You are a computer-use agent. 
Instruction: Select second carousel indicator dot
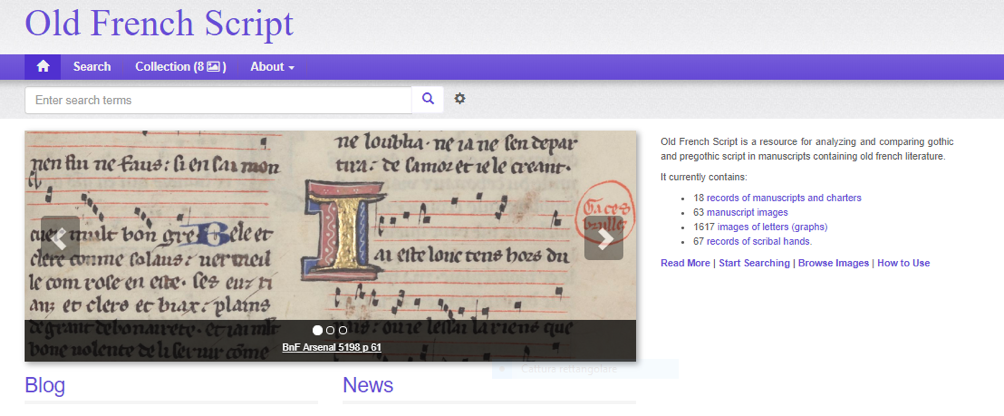[330, 330]
